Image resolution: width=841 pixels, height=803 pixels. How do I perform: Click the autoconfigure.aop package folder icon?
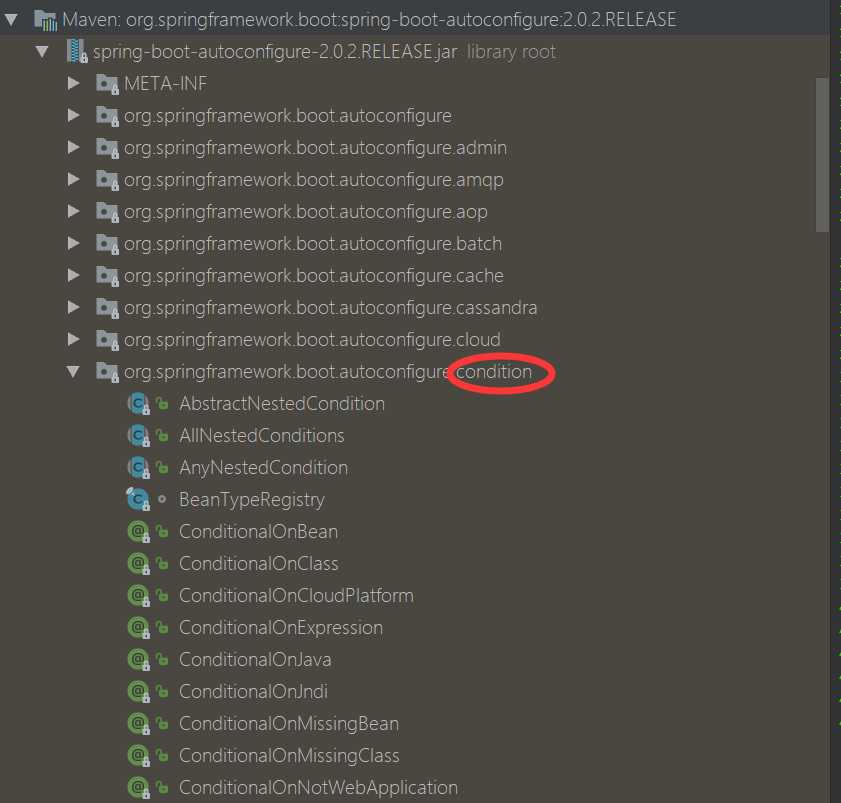point(107,212)
